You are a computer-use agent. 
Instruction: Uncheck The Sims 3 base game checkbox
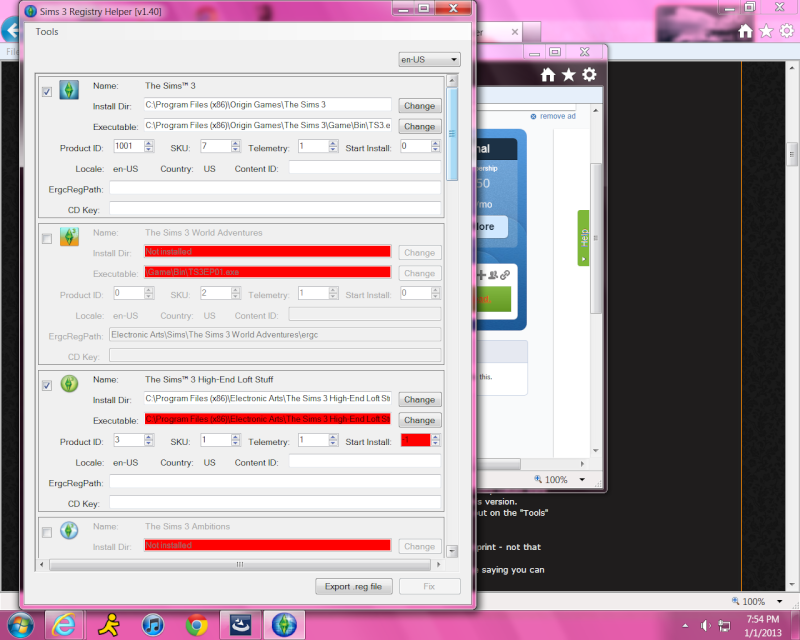click(x=47, y=92)
